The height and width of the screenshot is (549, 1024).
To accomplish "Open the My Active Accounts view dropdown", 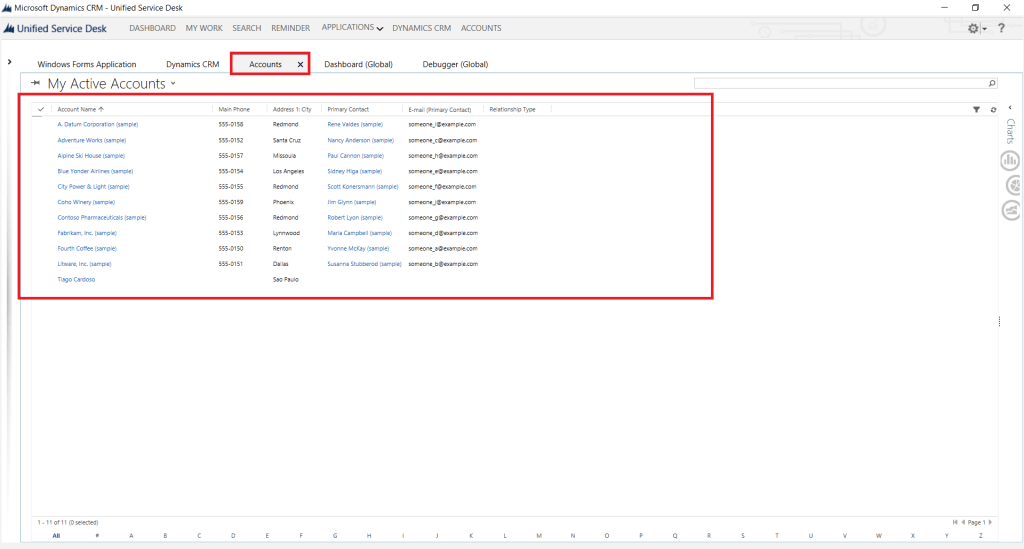I will (x=173, y=84).
